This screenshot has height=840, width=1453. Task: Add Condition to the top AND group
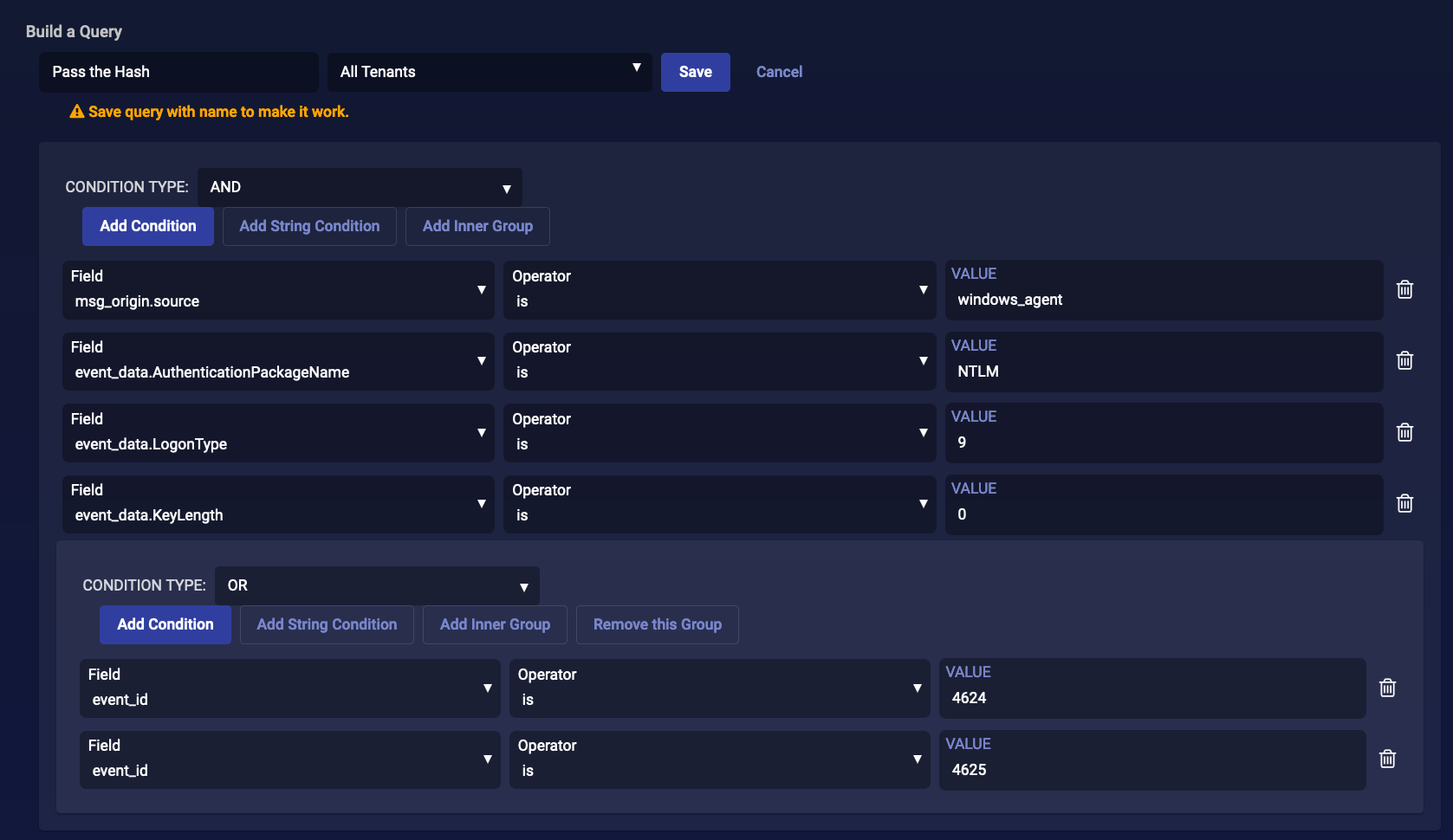pos(148,226)
